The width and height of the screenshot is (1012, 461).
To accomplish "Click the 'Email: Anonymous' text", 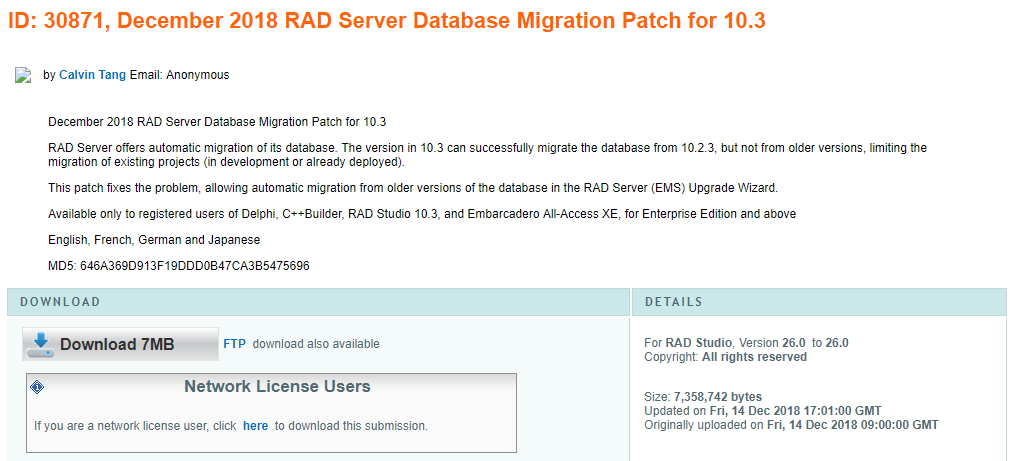I will (x=179, y=75).
